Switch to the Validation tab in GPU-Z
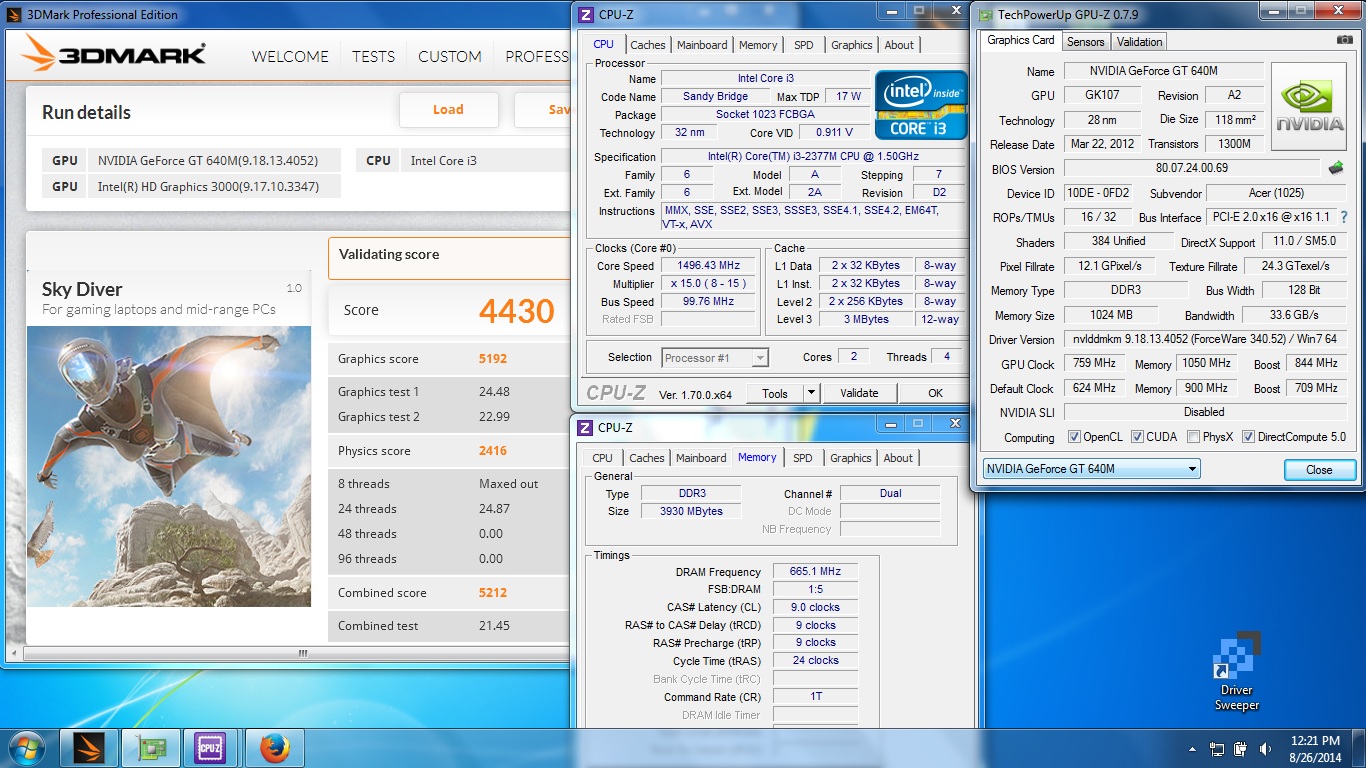The width and height of the screenshot is (1366, 768). [1139, 42]
